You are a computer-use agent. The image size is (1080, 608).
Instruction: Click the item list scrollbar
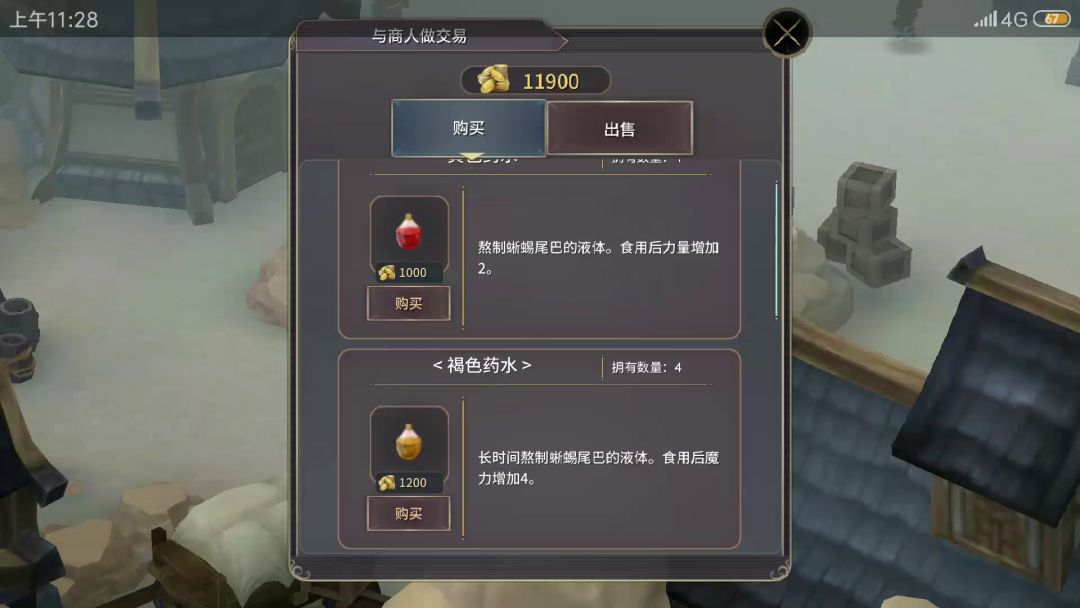[x=776, y=250]
